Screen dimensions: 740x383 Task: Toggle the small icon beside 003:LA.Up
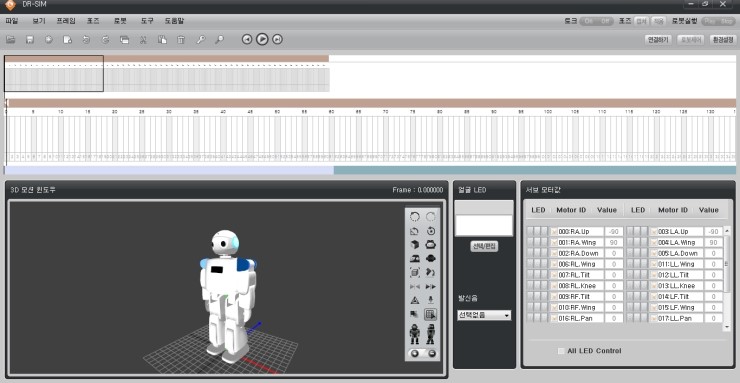(654, 232)
